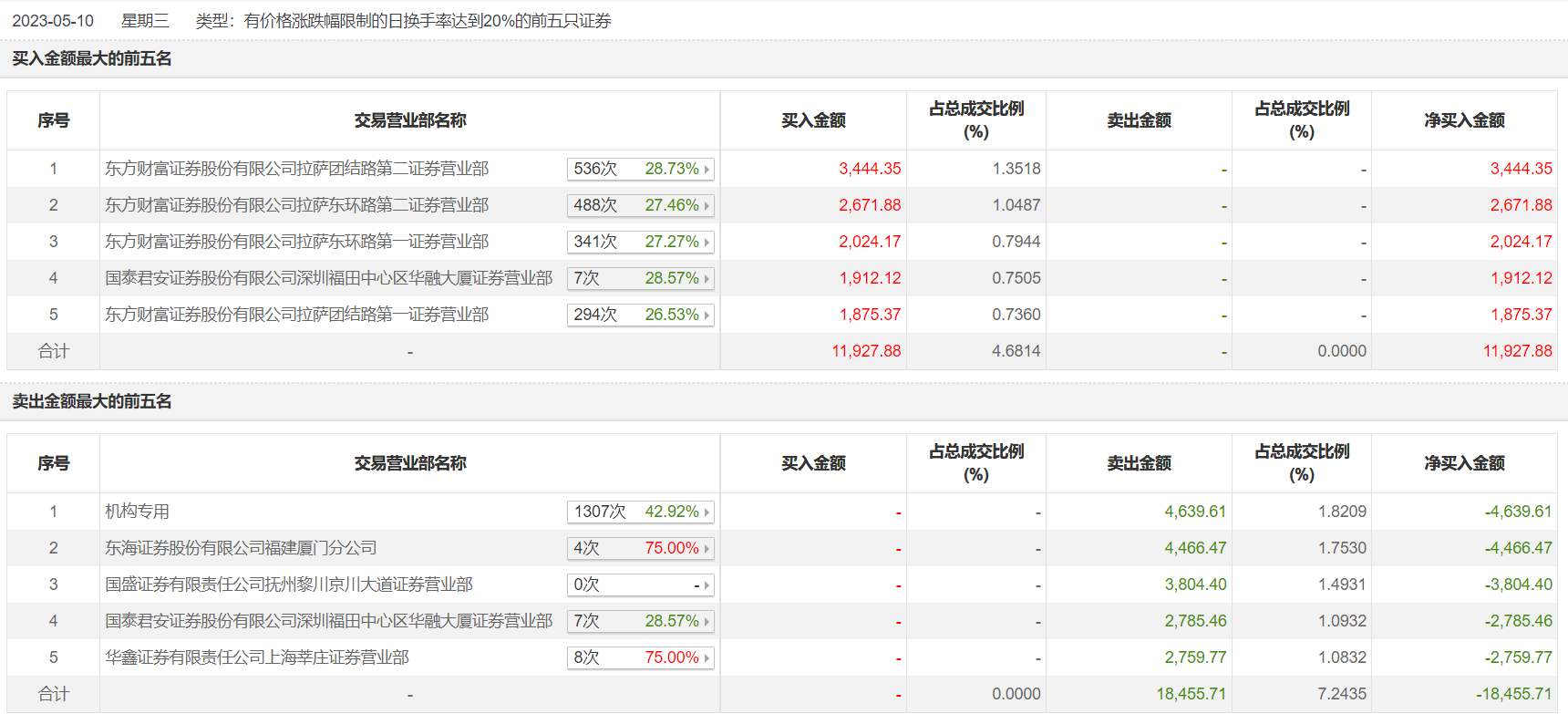Expand the 536次 28.73% stats box

pyautogui.click(x=640, y=169)
